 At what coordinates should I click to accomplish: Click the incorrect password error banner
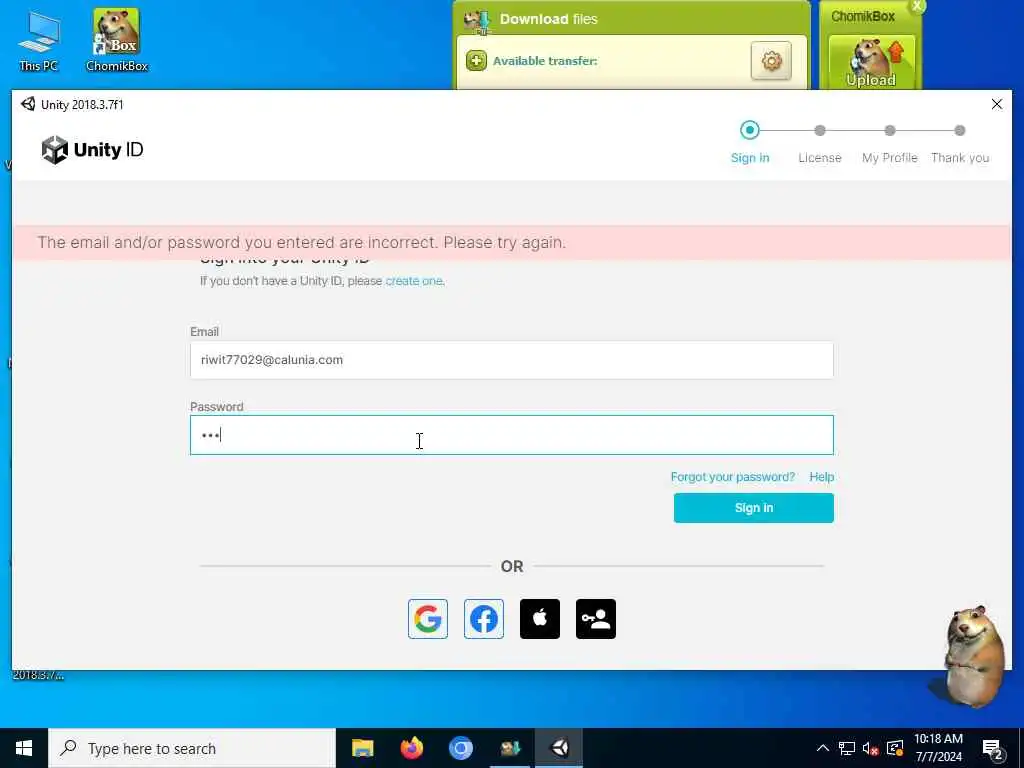click(512, 242)
